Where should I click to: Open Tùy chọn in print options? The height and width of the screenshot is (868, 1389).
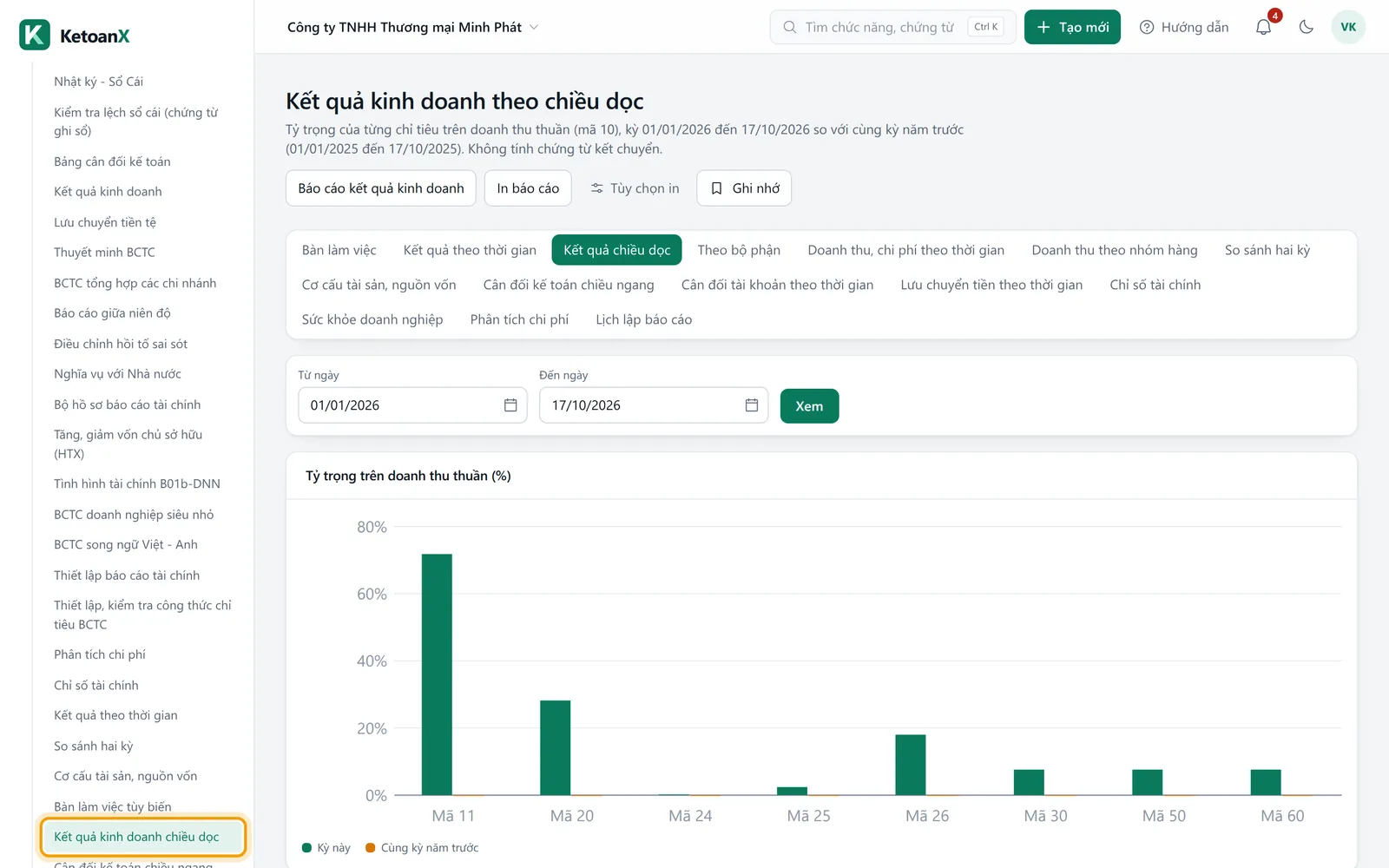point(635,188)
